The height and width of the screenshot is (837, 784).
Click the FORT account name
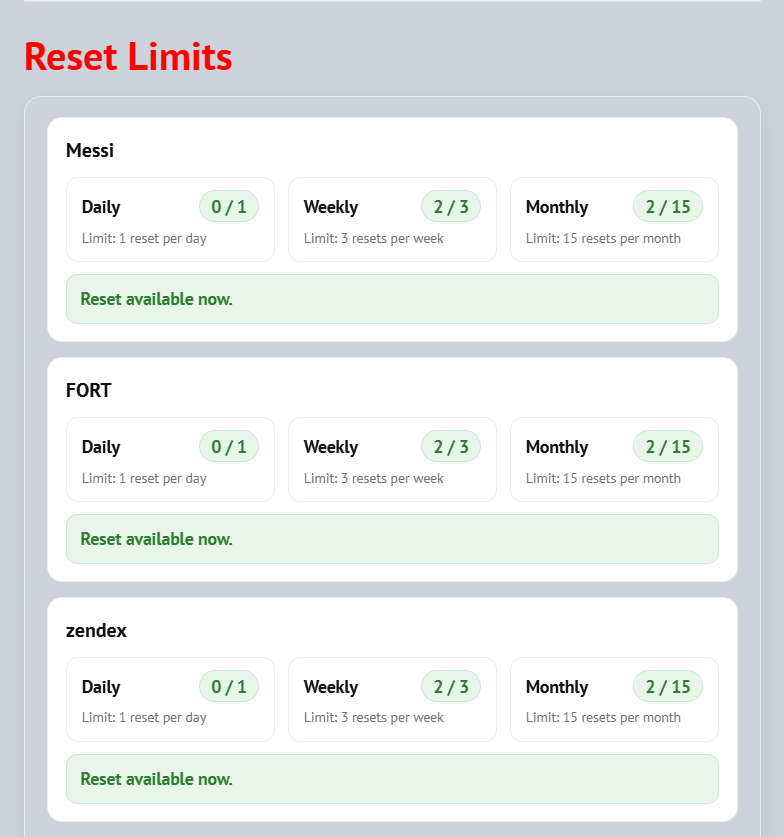coord(89,391)
